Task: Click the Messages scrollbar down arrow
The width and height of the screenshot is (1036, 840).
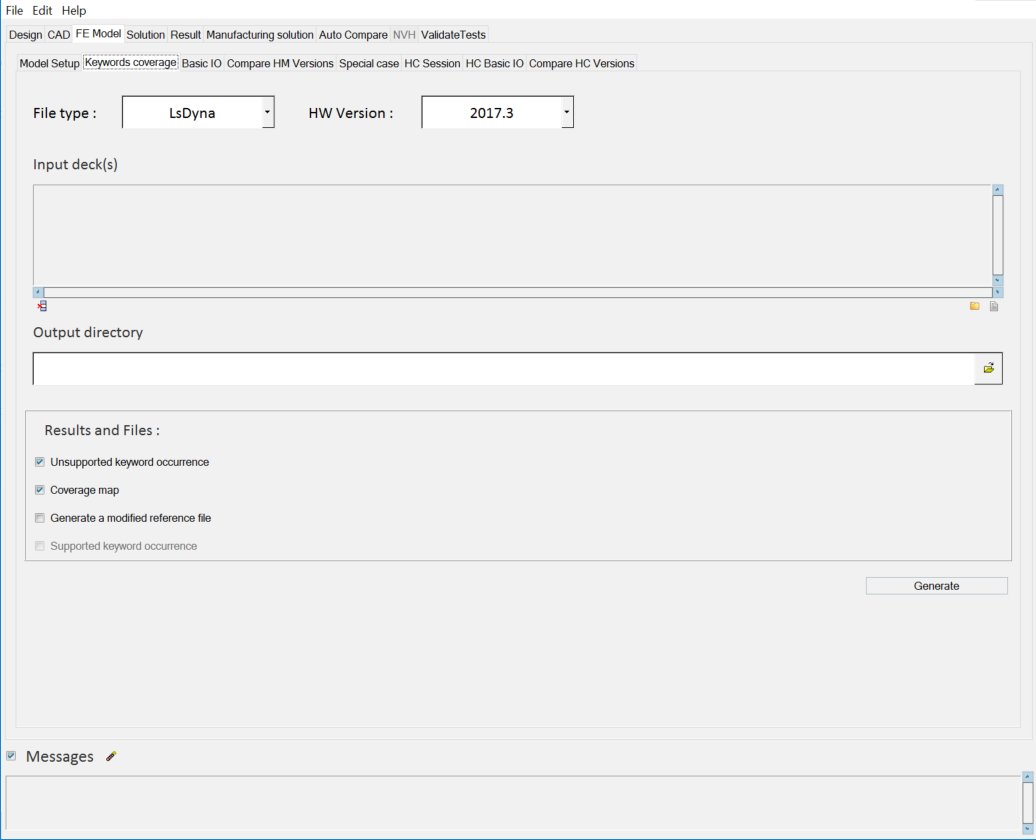Action: [1027, 829]
